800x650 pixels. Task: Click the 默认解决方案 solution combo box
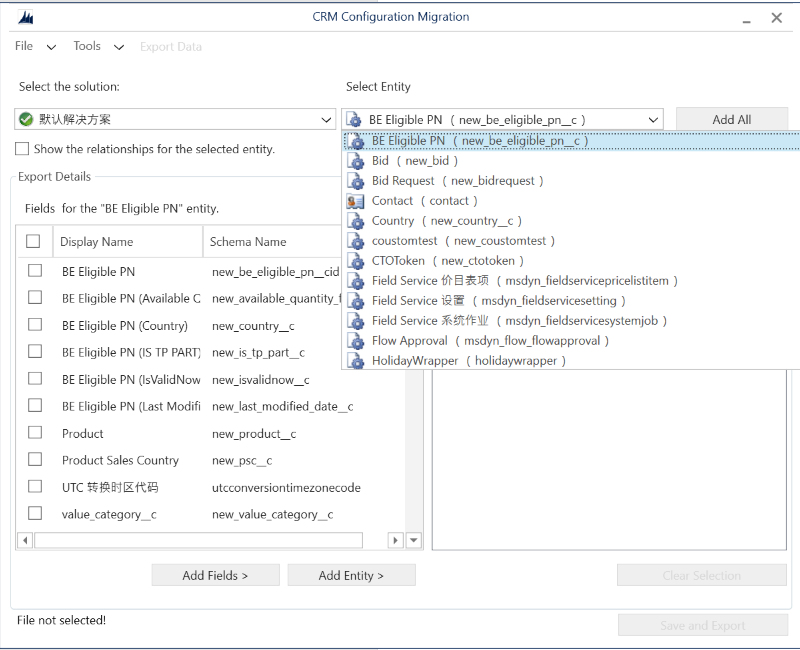(x=175, y=119)
